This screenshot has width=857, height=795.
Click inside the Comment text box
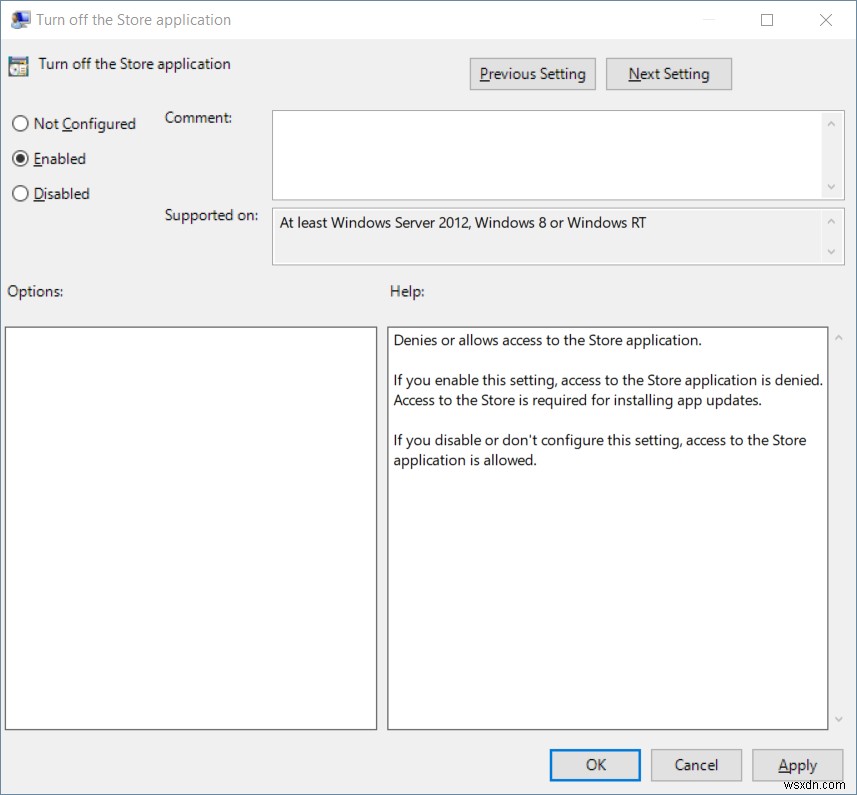point(547,155)
